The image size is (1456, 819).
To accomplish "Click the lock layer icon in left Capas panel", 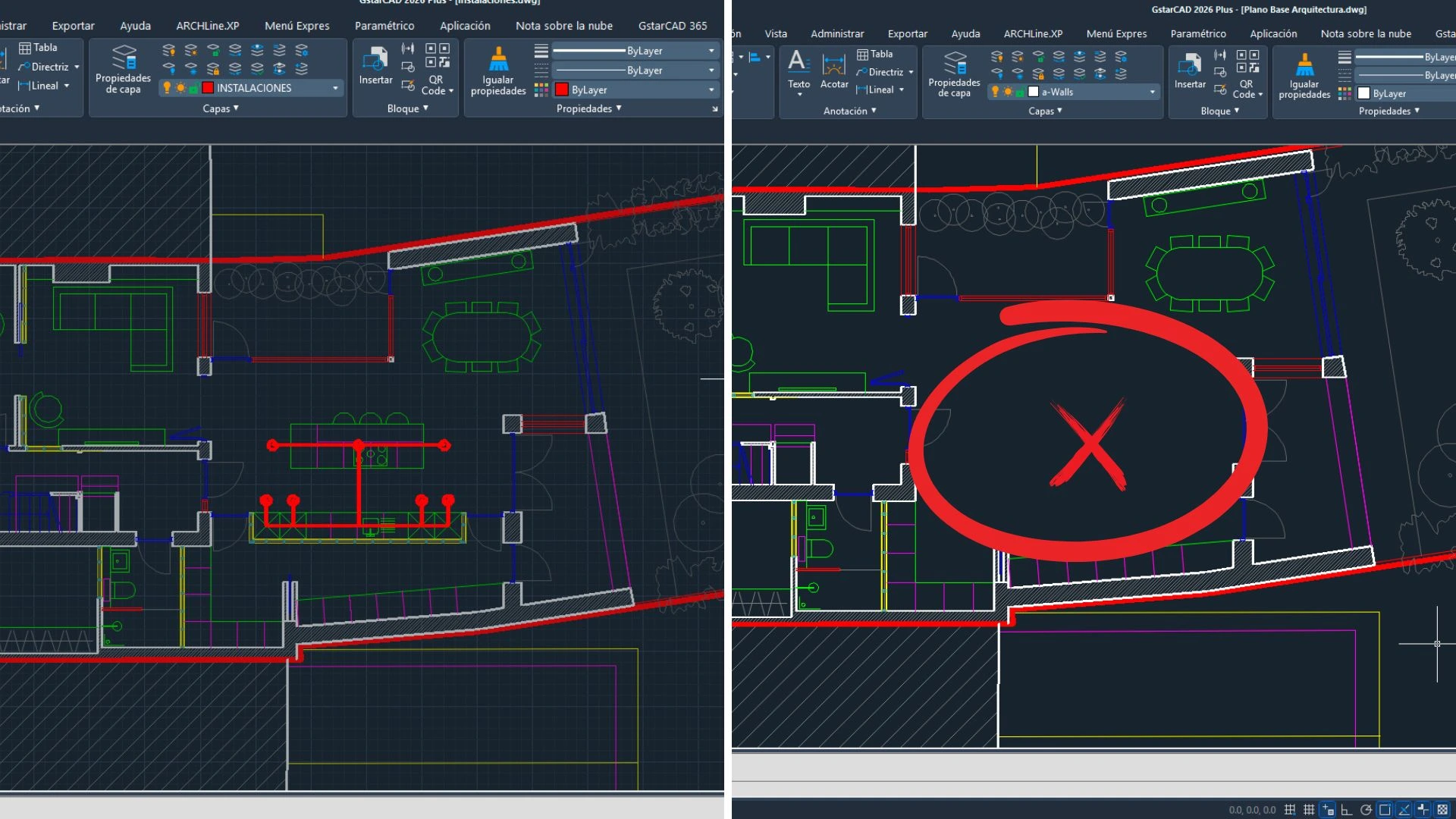I will point(213,69).
